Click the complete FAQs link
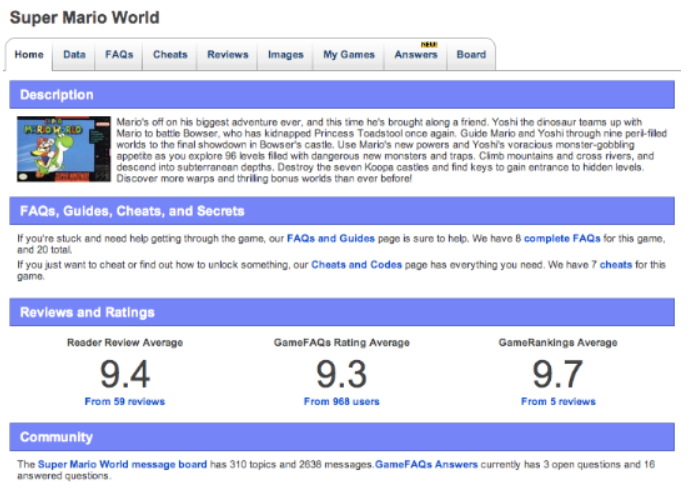The height and width of the screenshot is (490, 689). 560,239
